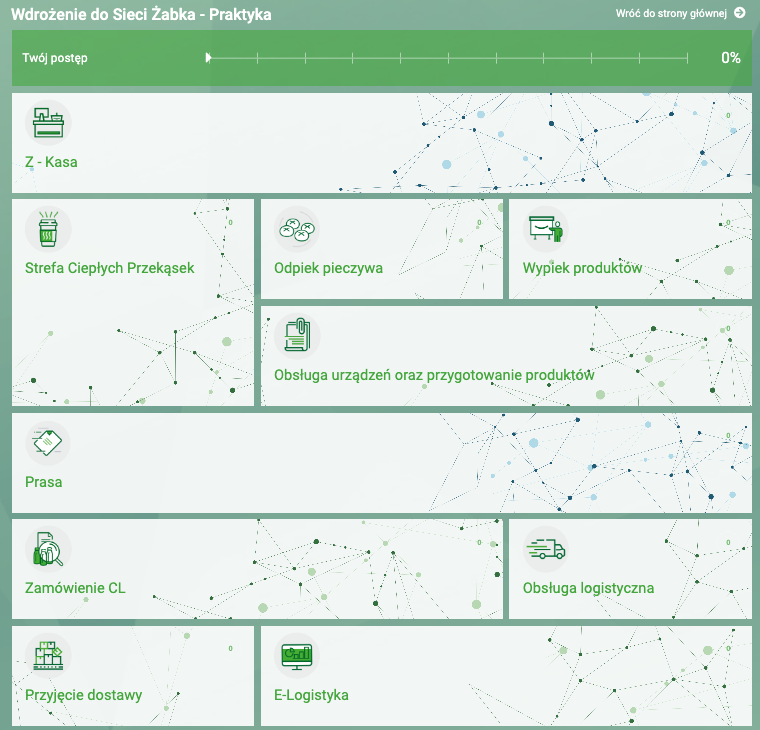
Task: Click the delivery truck icon
Action: (546, 549)
